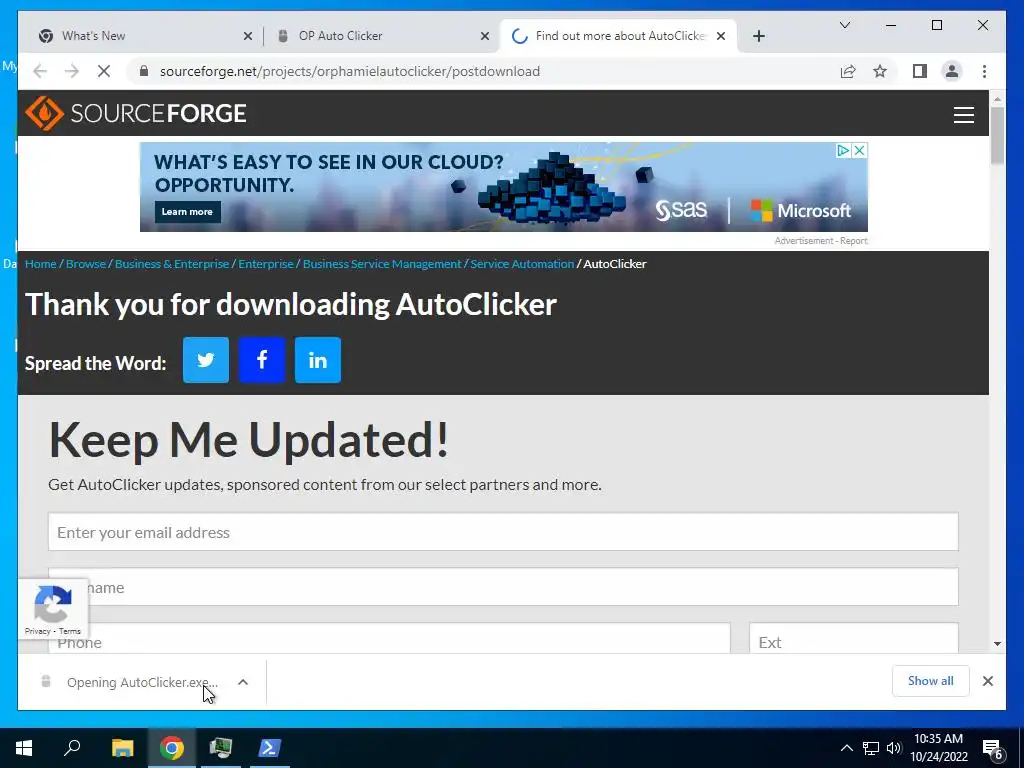Open Service Automation breadcrumb link
1024x768 pixels.
click(522, 264)
